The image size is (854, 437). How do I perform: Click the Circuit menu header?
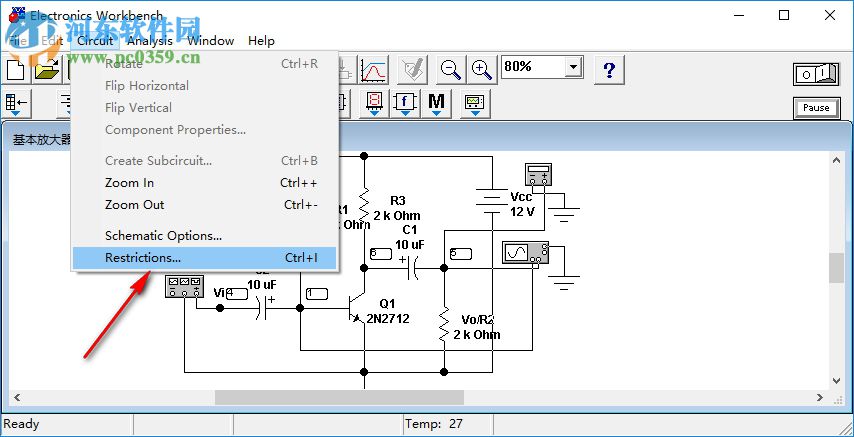point(95,41)
